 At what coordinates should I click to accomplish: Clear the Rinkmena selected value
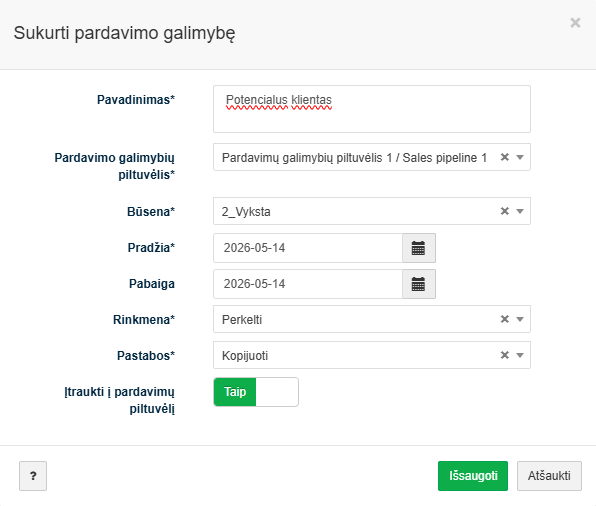tap(504, 319)
